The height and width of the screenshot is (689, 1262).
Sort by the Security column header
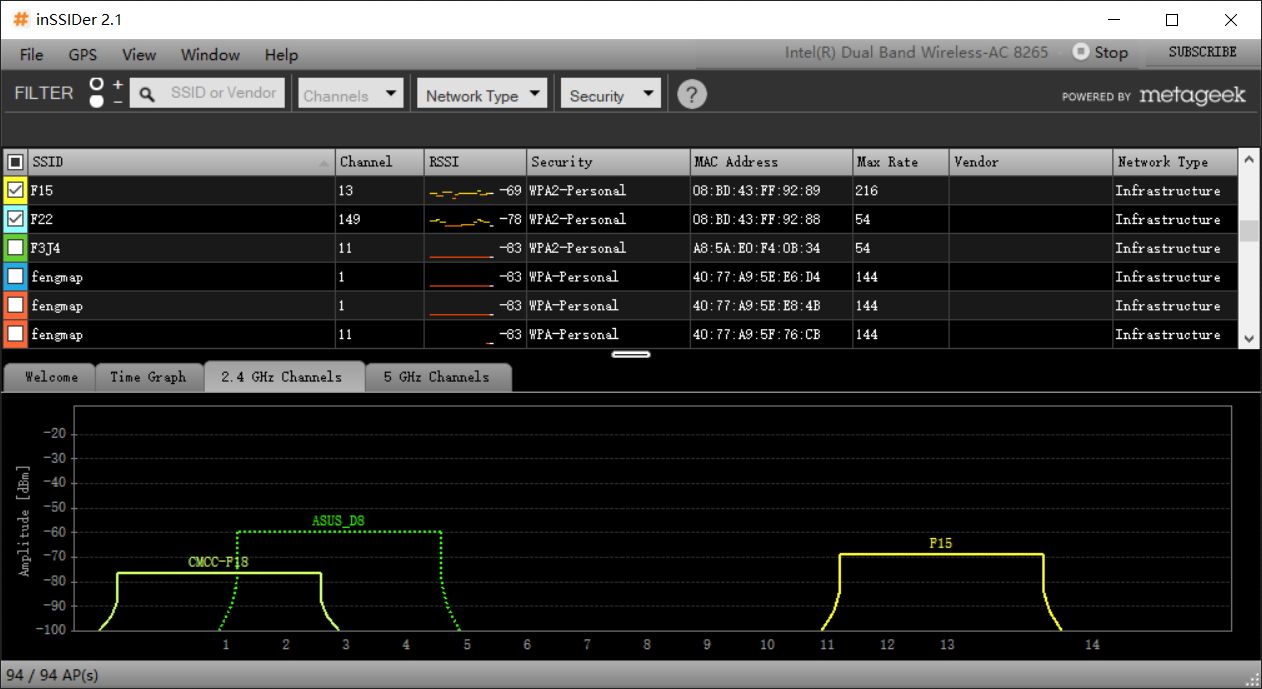coord(608,162)
